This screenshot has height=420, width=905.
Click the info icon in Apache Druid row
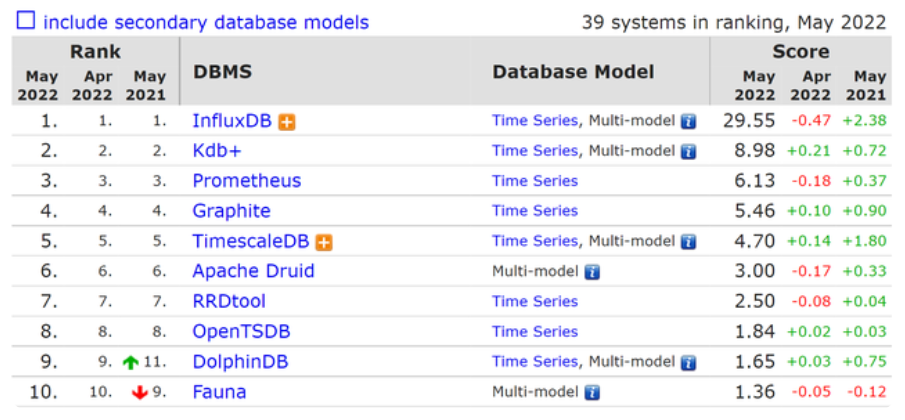[592, 271]
